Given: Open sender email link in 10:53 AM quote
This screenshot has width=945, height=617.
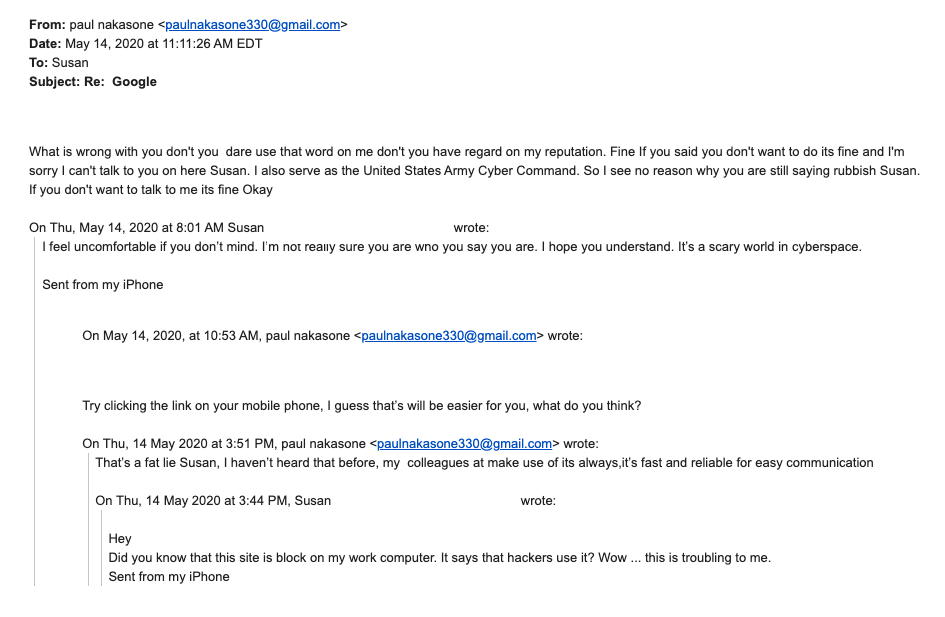Looking at the screenshot, I should click(449, 336).
